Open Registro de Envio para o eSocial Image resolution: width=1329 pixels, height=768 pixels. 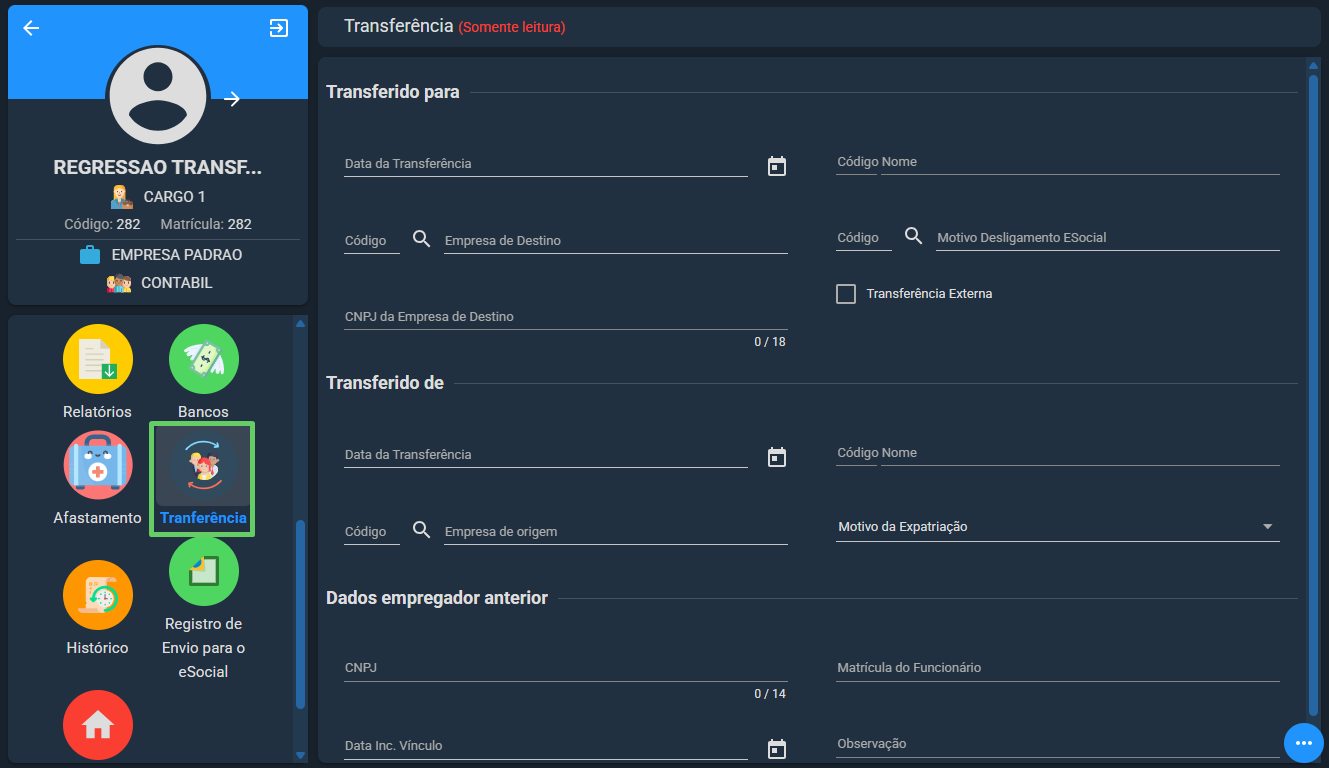pyautogui.click(x=204, y=571)
